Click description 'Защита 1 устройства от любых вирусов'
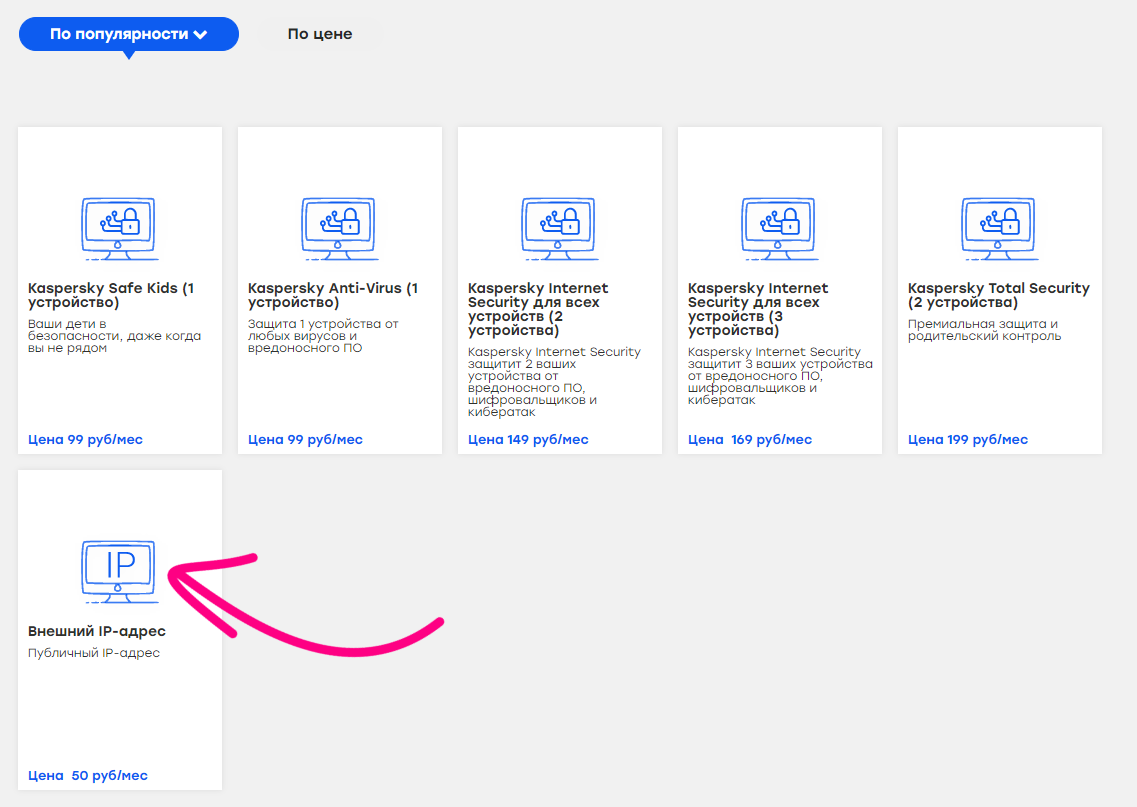Viewport: 1137px width, 807px height. coord(323,336)
